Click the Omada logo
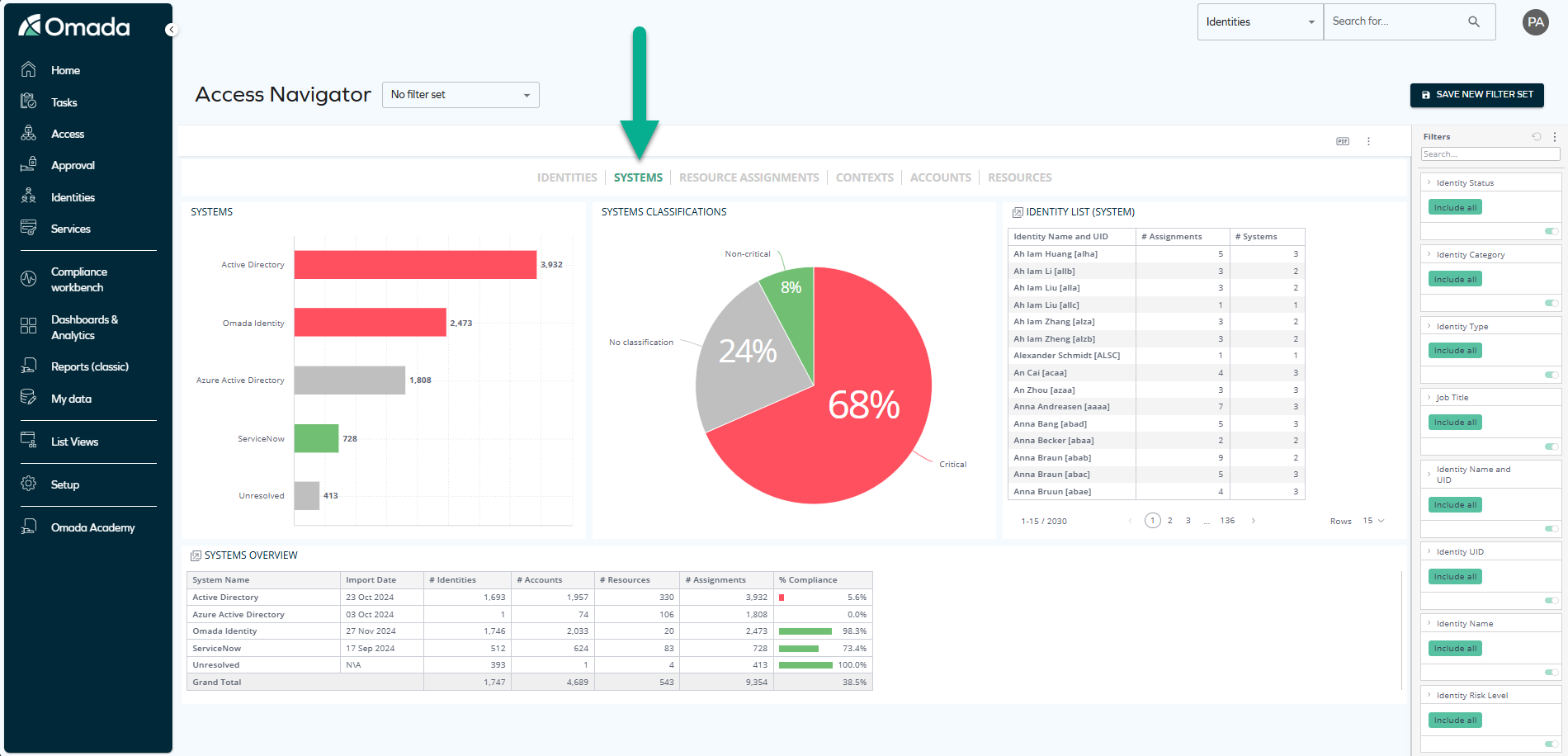 pyautogui.click(x=74, y=26)
